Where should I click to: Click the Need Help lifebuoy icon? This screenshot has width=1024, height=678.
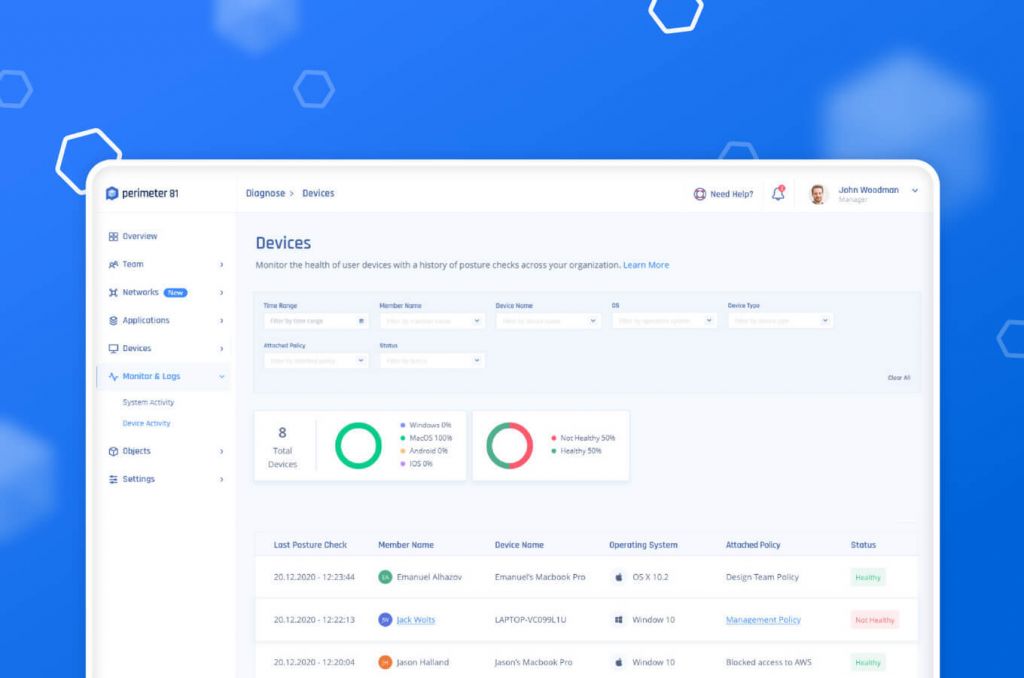coord(700,194)
